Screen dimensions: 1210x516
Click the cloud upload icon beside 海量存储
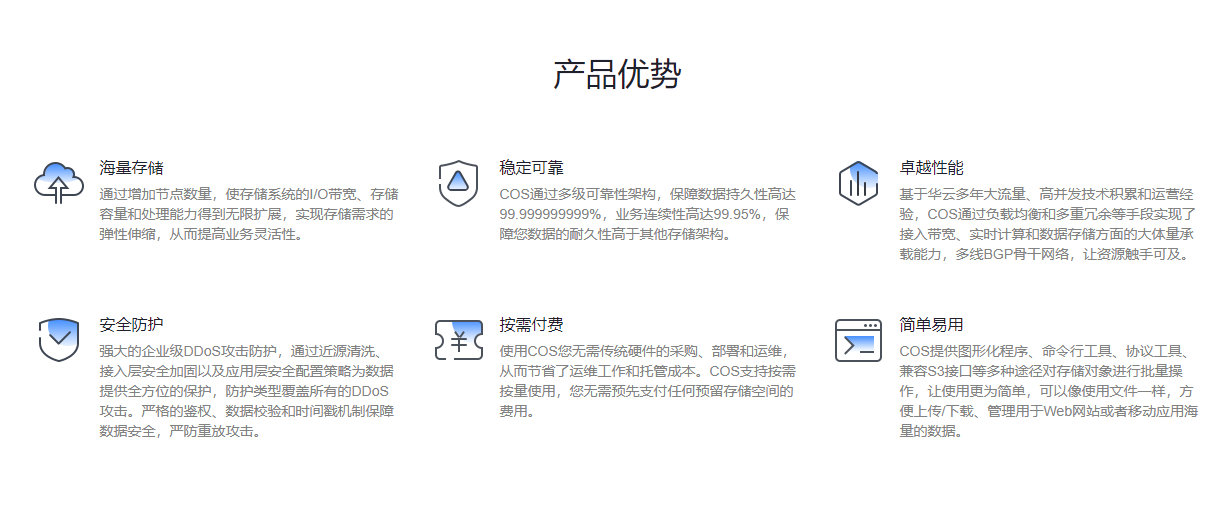(x=59, y=183)
